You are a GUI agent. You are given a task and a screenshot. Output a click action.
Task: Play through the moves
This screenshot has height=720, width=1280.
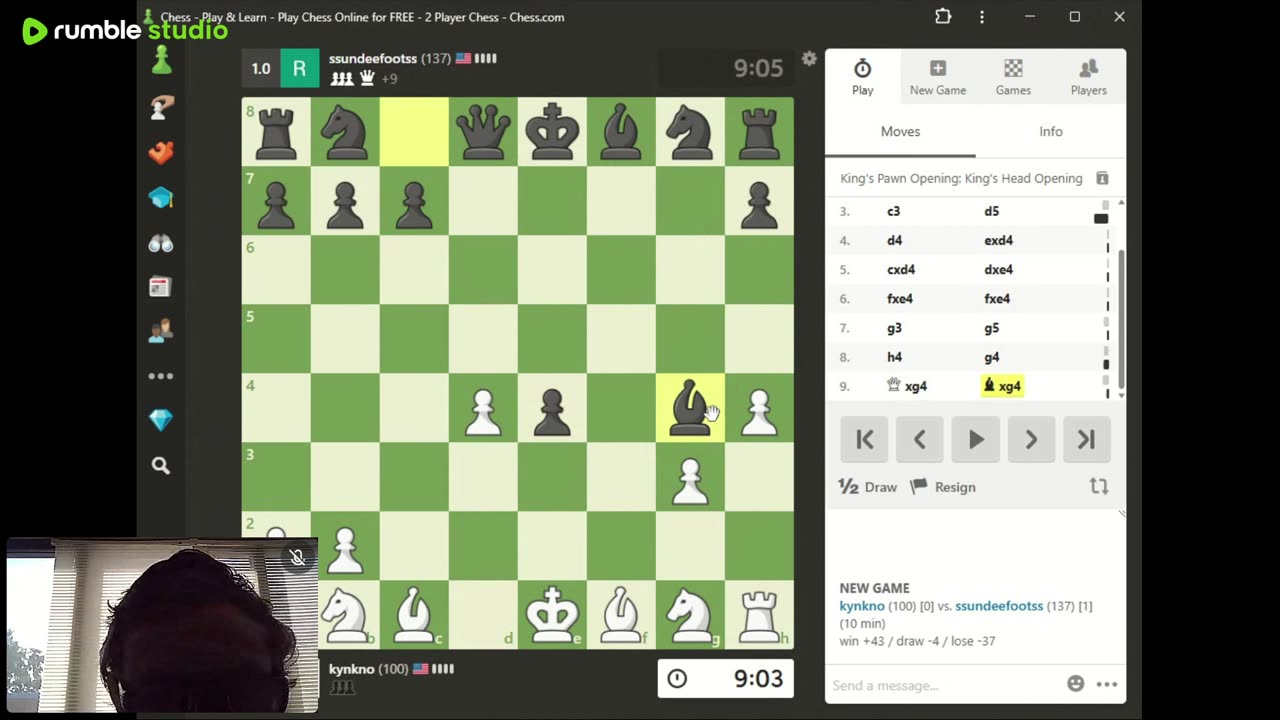pyautogui.click(x=976, y=439)
